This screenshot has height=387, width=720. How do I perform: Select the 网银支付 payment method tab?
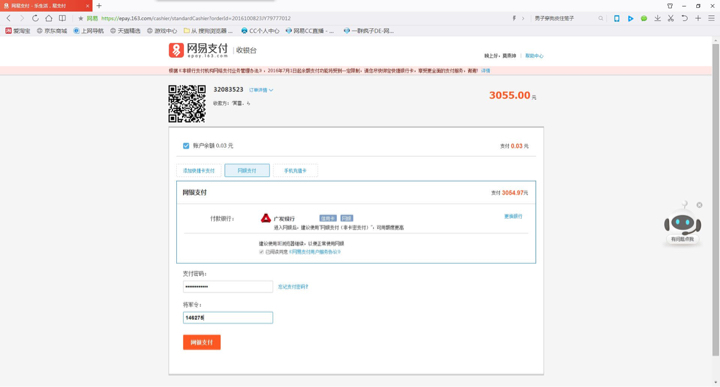[247, 170]
